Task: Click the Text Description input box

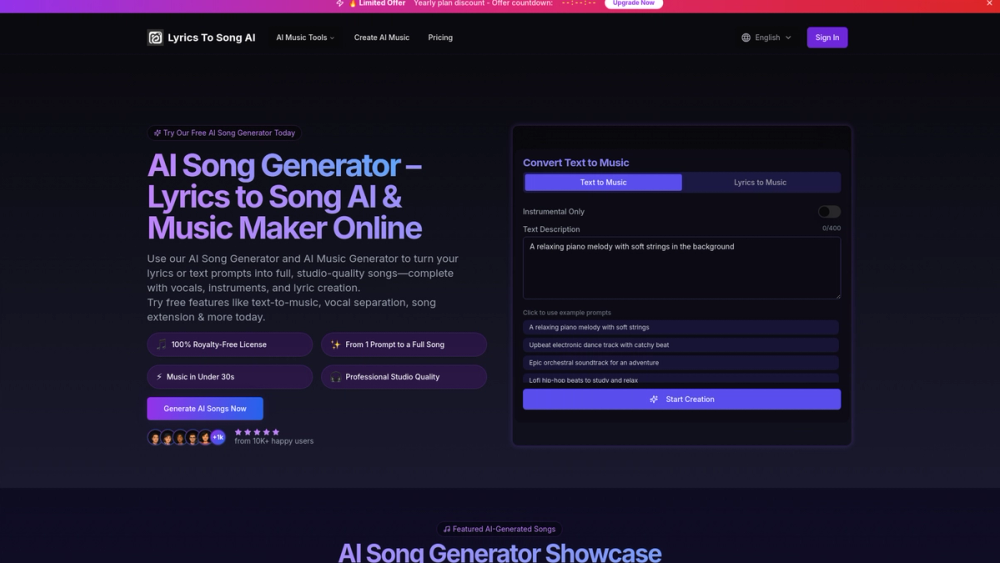Action: click(x=681, y=268)
